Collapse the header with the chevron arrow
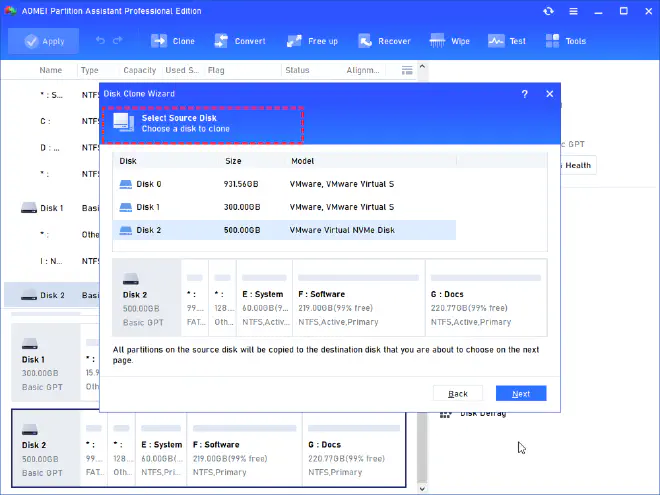The image size is (660, 495). (422, 70)
